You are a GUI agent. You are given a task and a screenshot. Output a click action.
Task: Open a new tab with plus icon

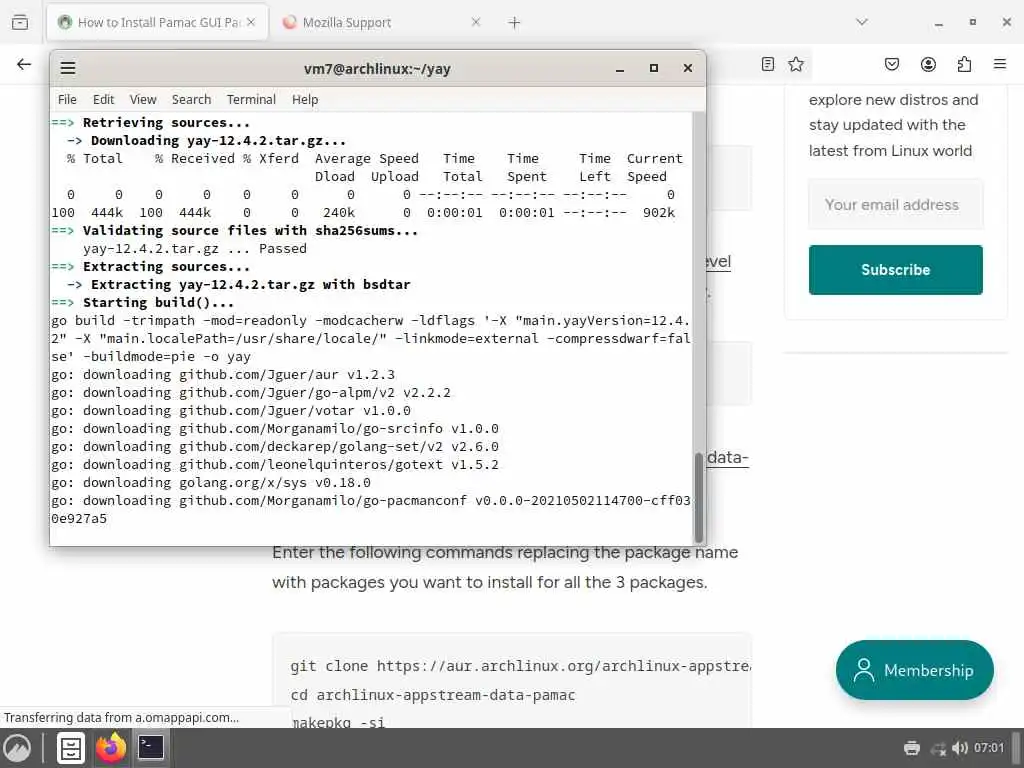coord(514,23)
